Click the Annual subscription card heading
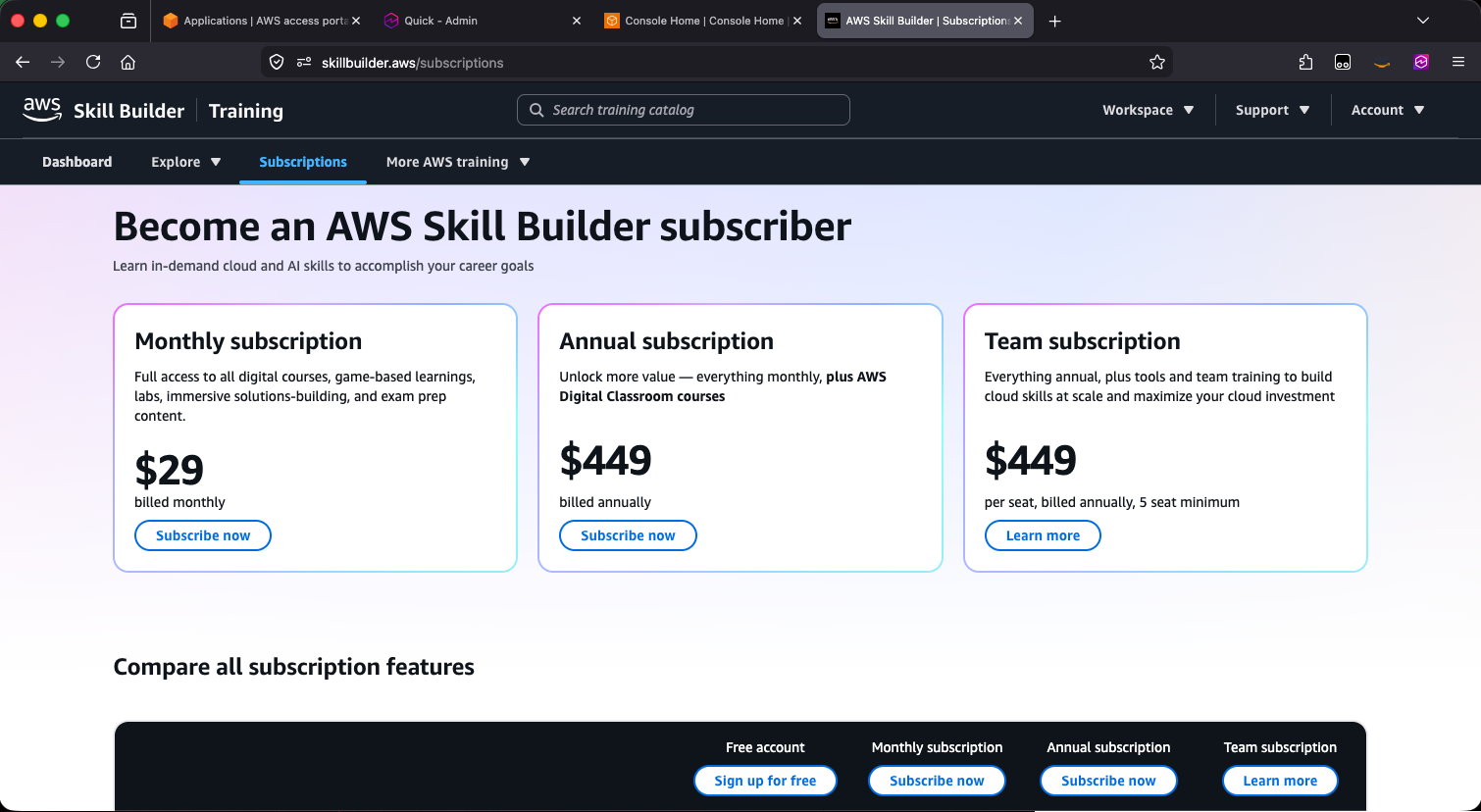Viewport: 1481px width, 812px height. coord(667,341)
